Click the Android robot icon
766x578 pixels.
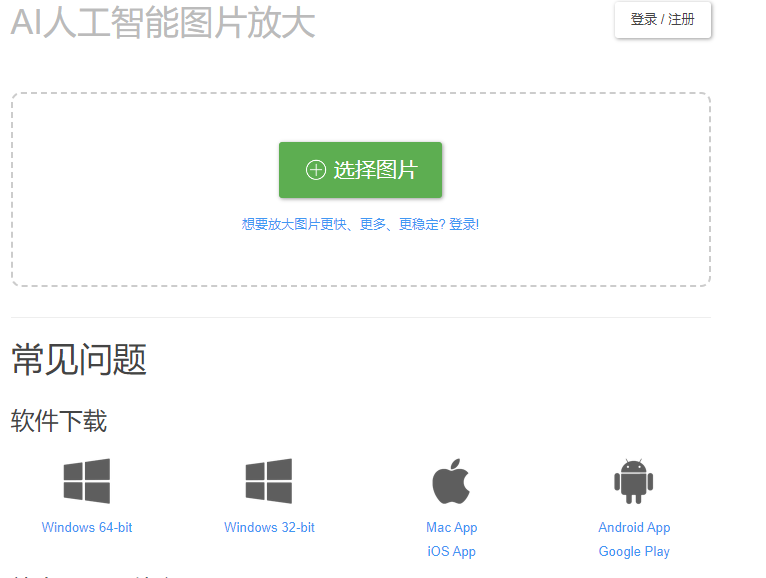[x=633, y=482]
